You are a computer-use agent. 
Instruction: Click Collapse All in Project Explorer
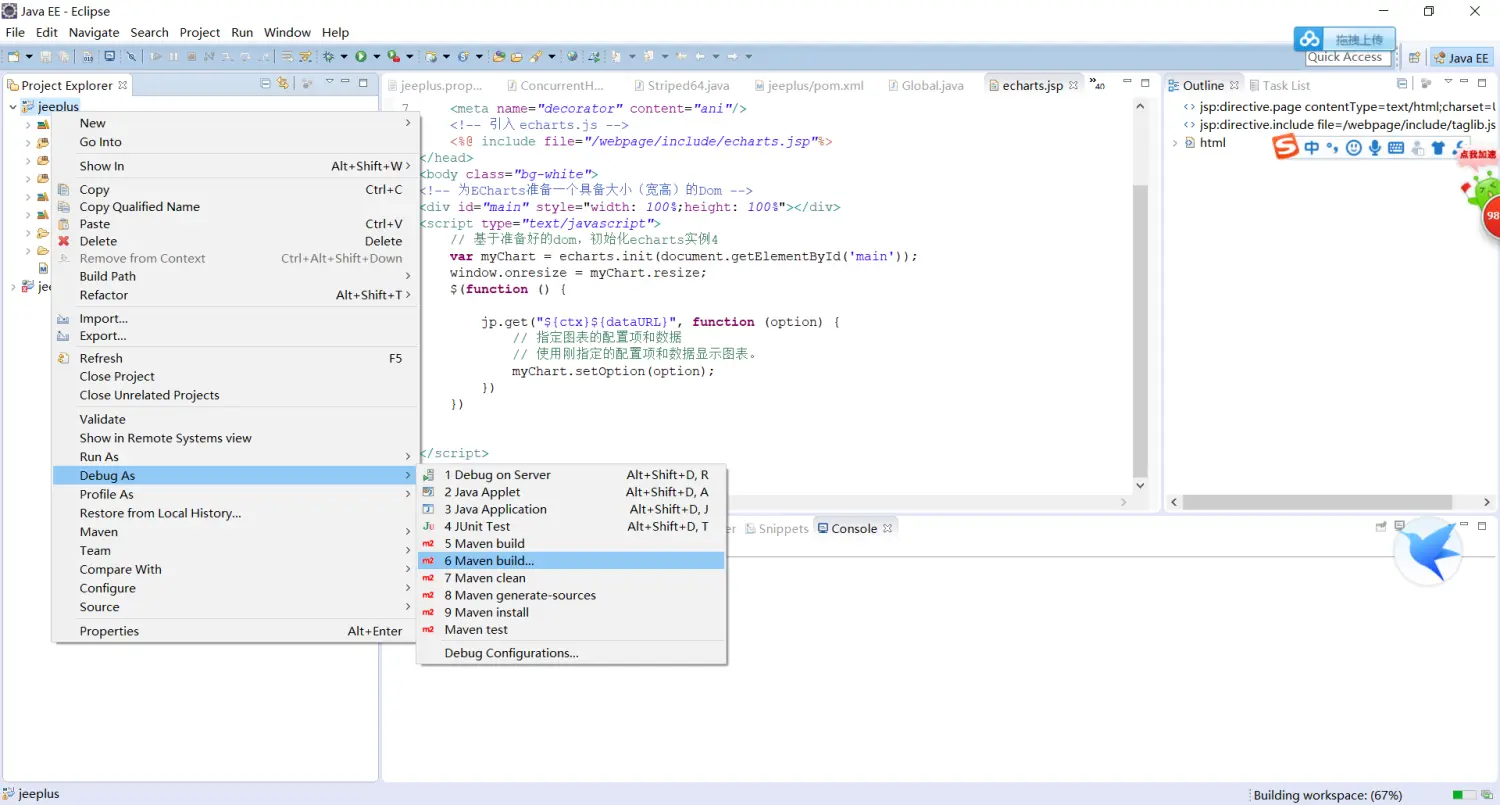(266, 84)
